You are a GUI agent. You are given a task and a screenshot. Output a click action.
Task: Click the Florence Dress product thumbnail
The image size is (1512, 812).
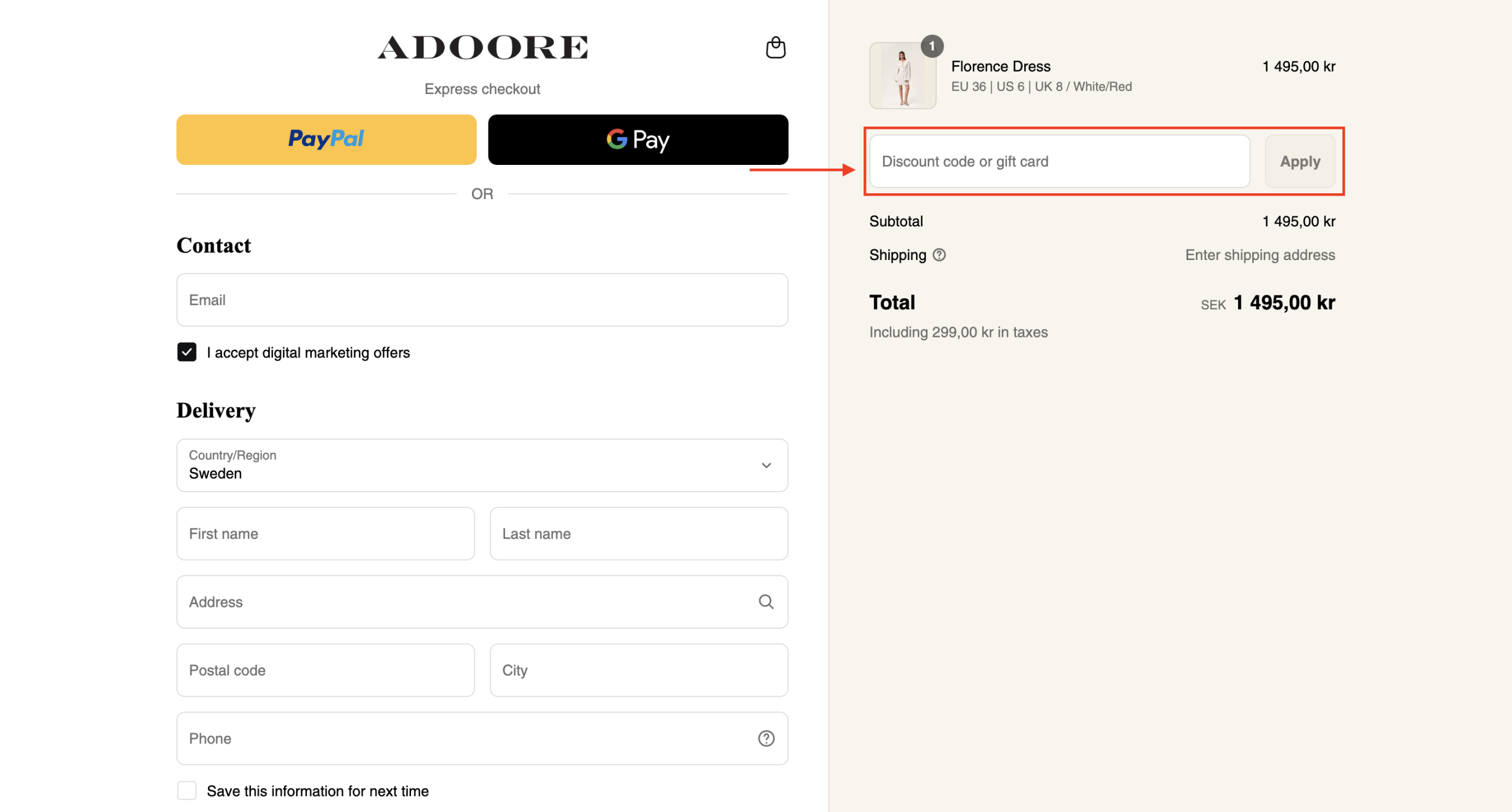point(902,76)
